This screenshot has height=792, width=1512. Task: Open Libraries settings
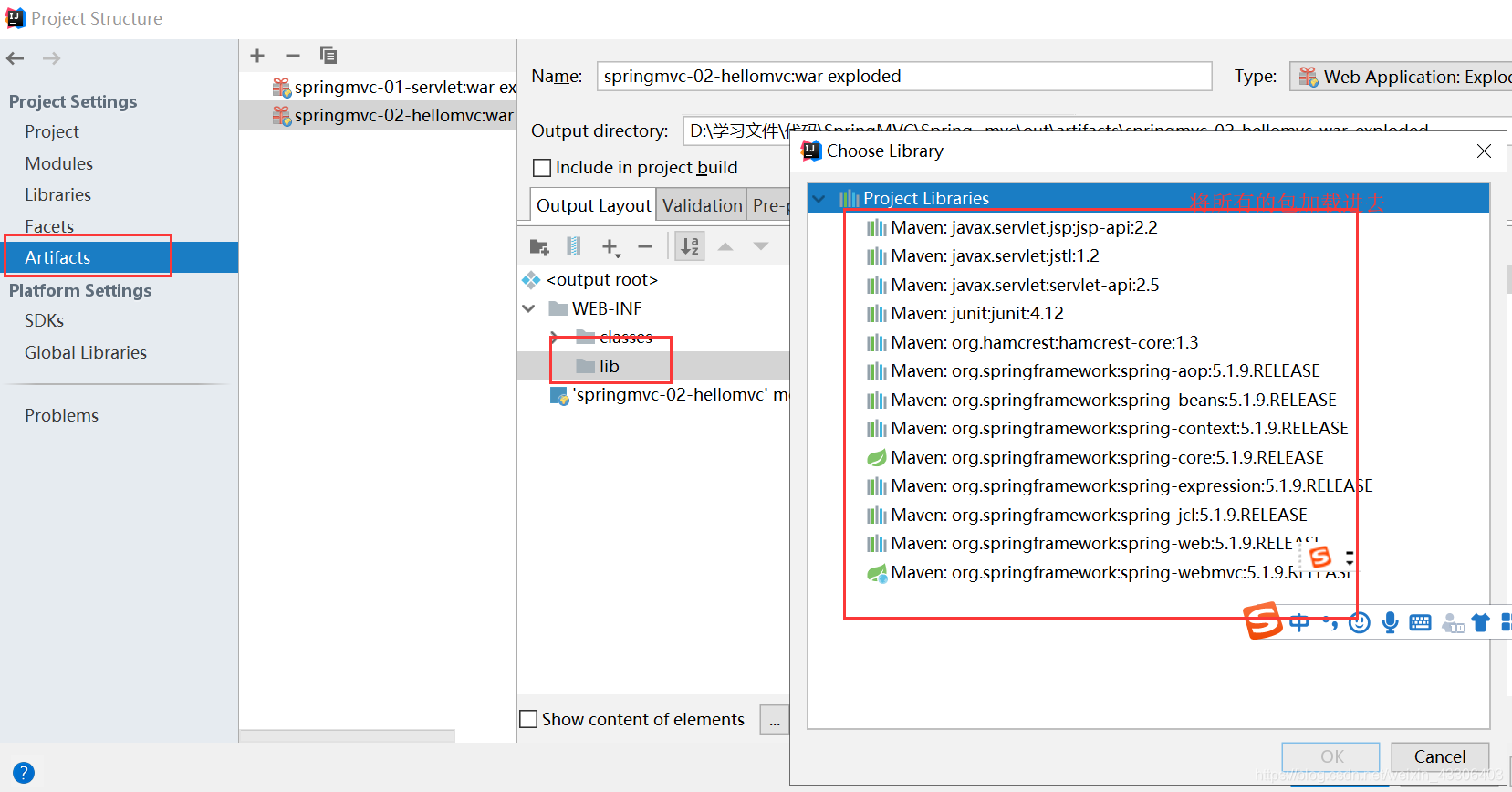tap(57, 194)
